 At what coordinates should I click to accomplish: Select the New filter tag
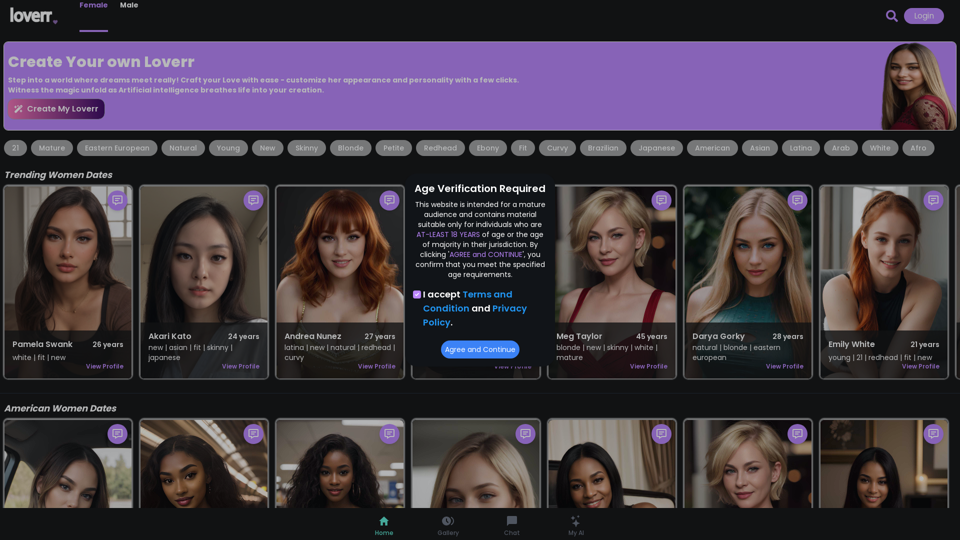268,148
